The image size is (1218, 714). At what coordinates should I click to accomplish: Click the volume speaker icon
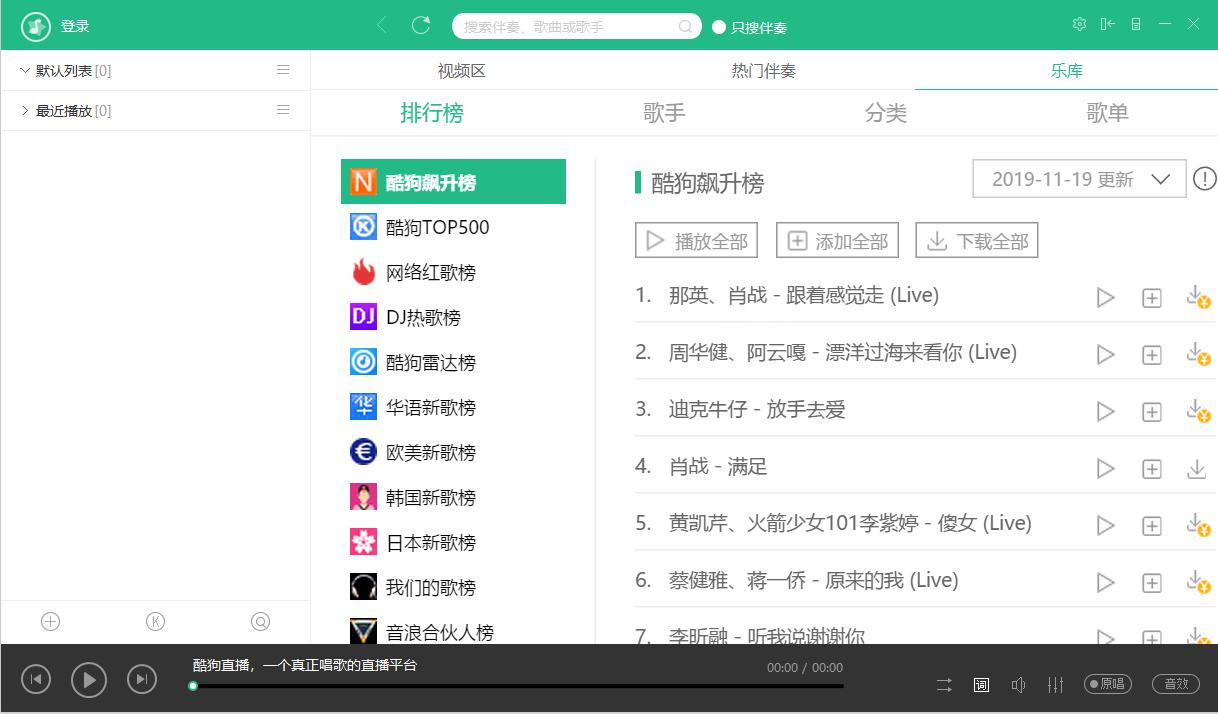click(1018, 684)
